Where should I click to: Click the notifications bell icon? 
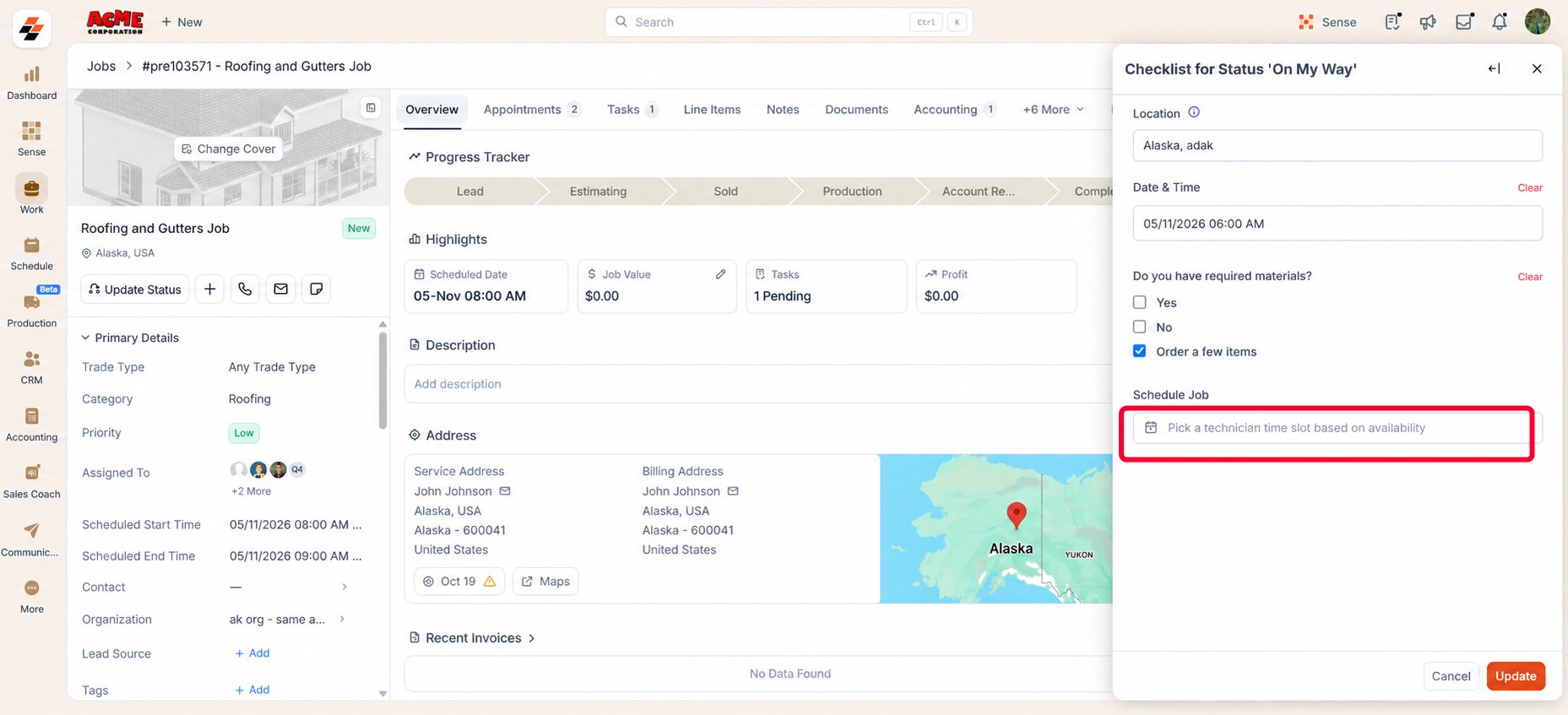point(1500,22)
